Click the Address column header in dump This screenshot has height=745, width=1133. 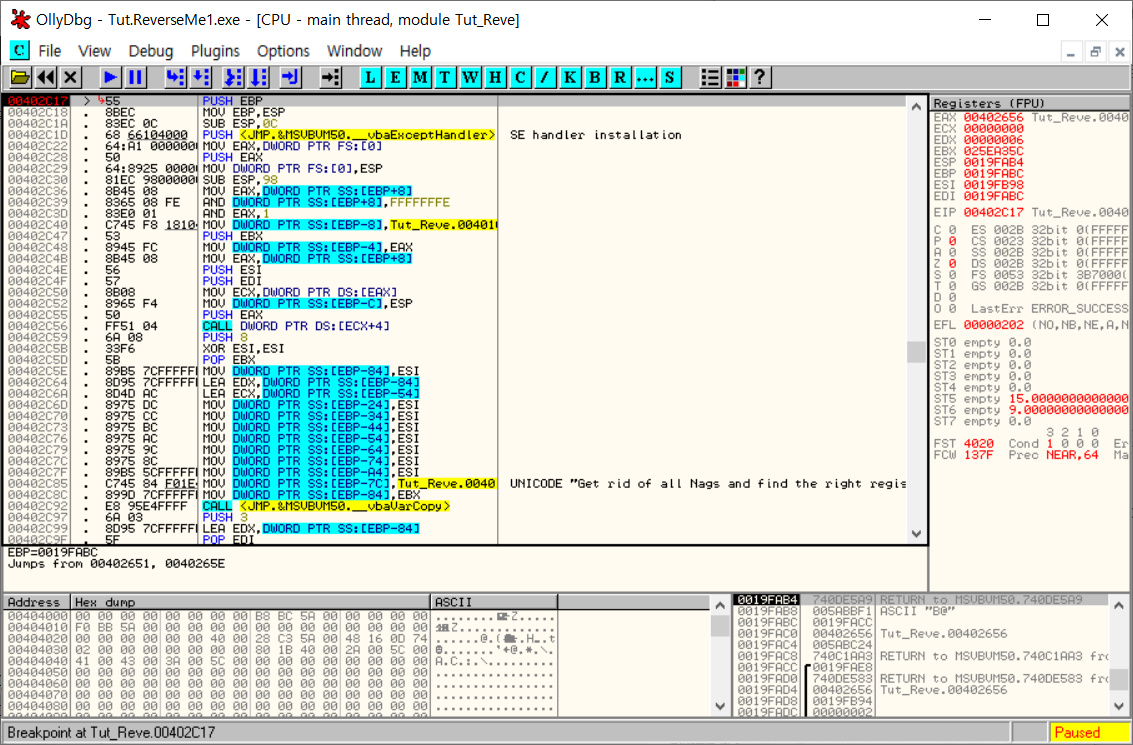click(x=37, y=602)
